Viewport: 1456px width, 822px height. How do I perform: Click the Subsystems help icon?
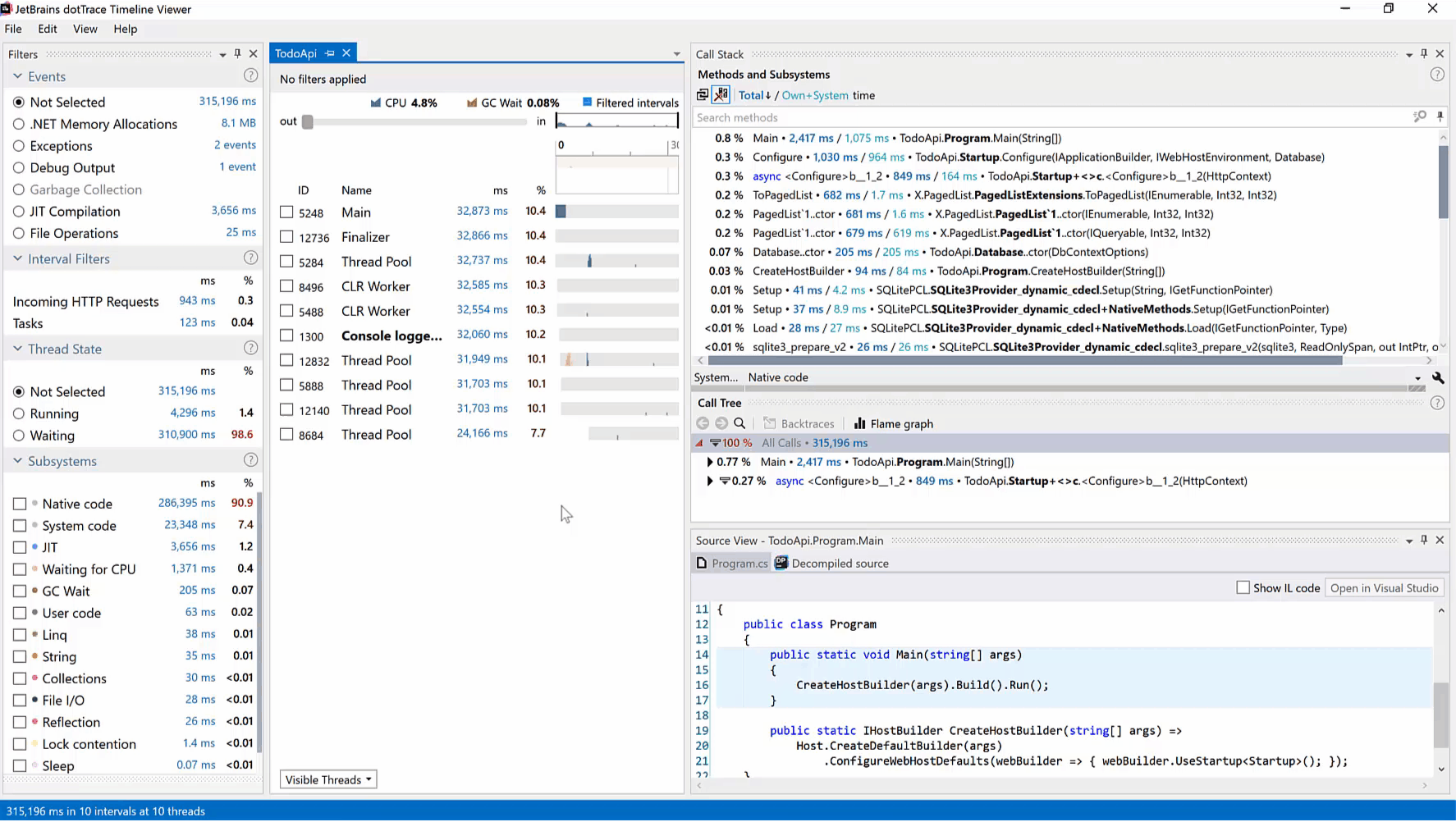(250, 460)
